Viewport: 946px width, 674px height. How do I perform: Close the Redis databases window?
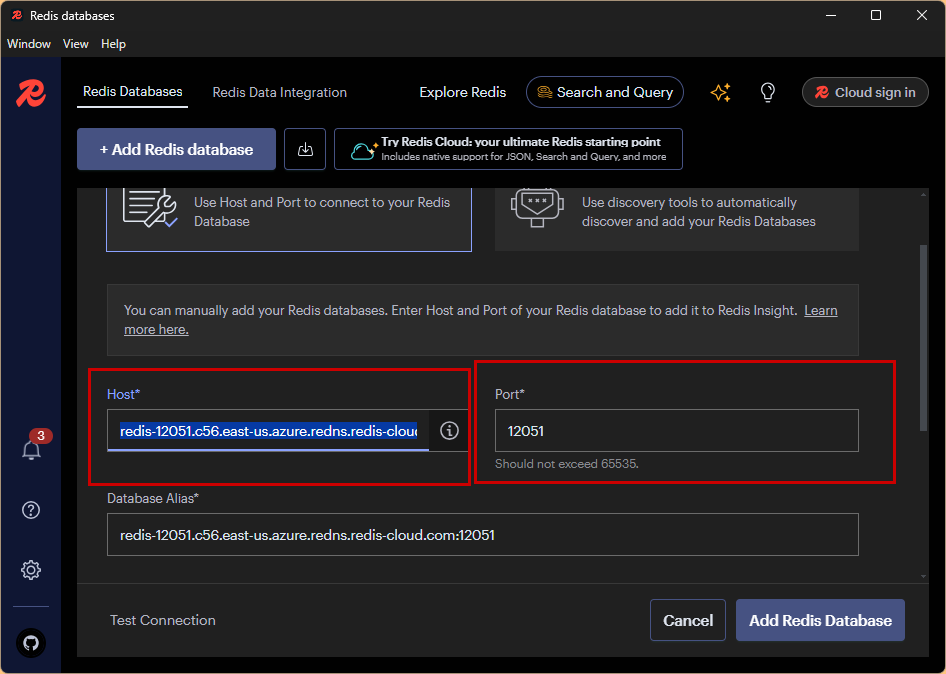[922, 16]
